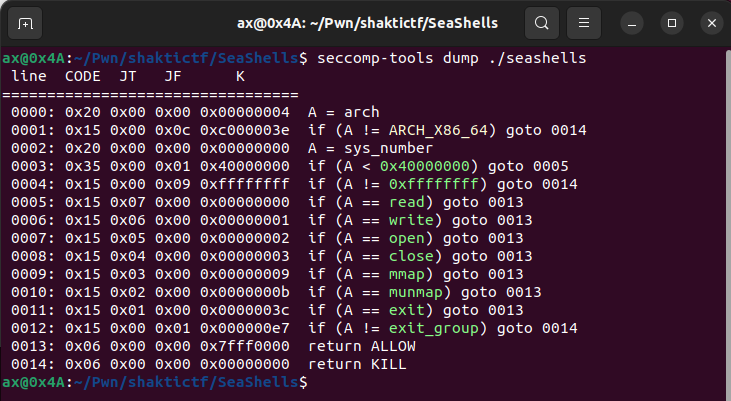Viewport: 731px width, 401px height.
Task: Click the search magnifier icon
Action: click(x=541, y=22)
